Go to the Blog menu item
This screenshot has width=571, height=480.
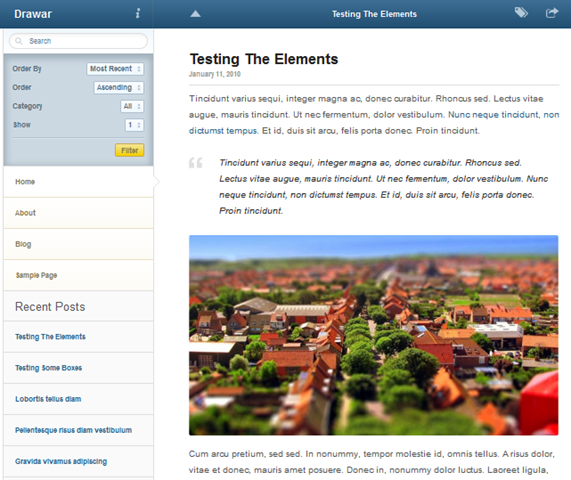[78, 244]
